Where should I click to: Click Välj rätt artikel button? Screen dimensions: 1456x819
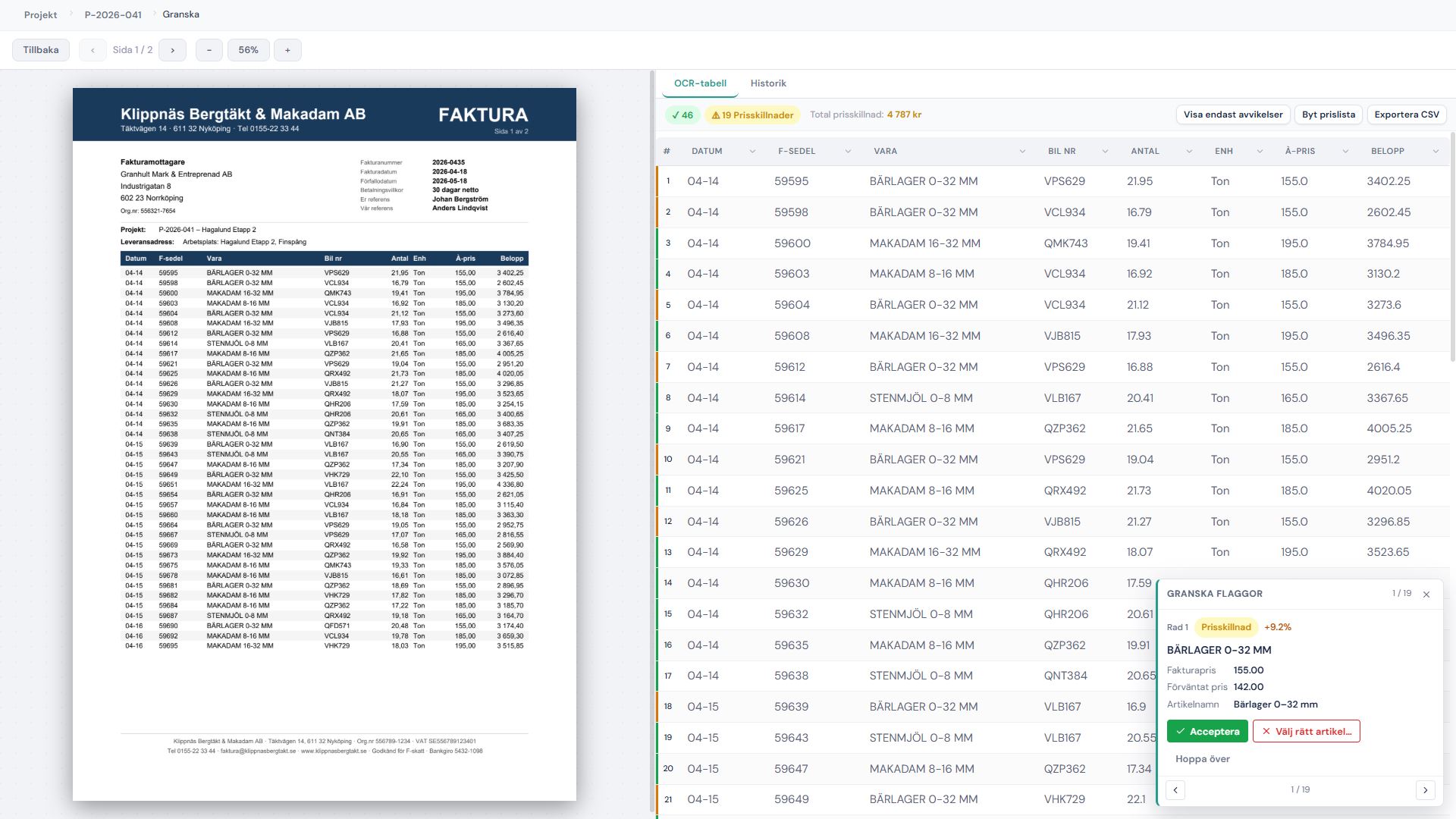coord(1306,732)
